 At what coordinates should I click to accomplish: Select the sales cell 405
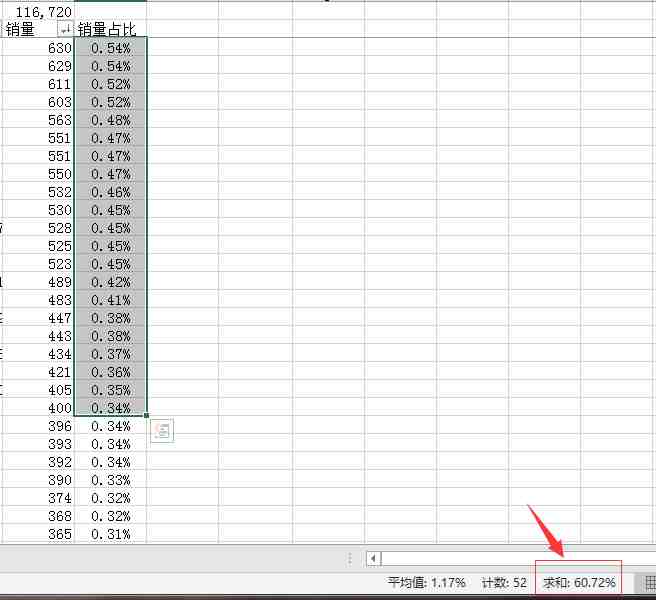tap(38, 390)
